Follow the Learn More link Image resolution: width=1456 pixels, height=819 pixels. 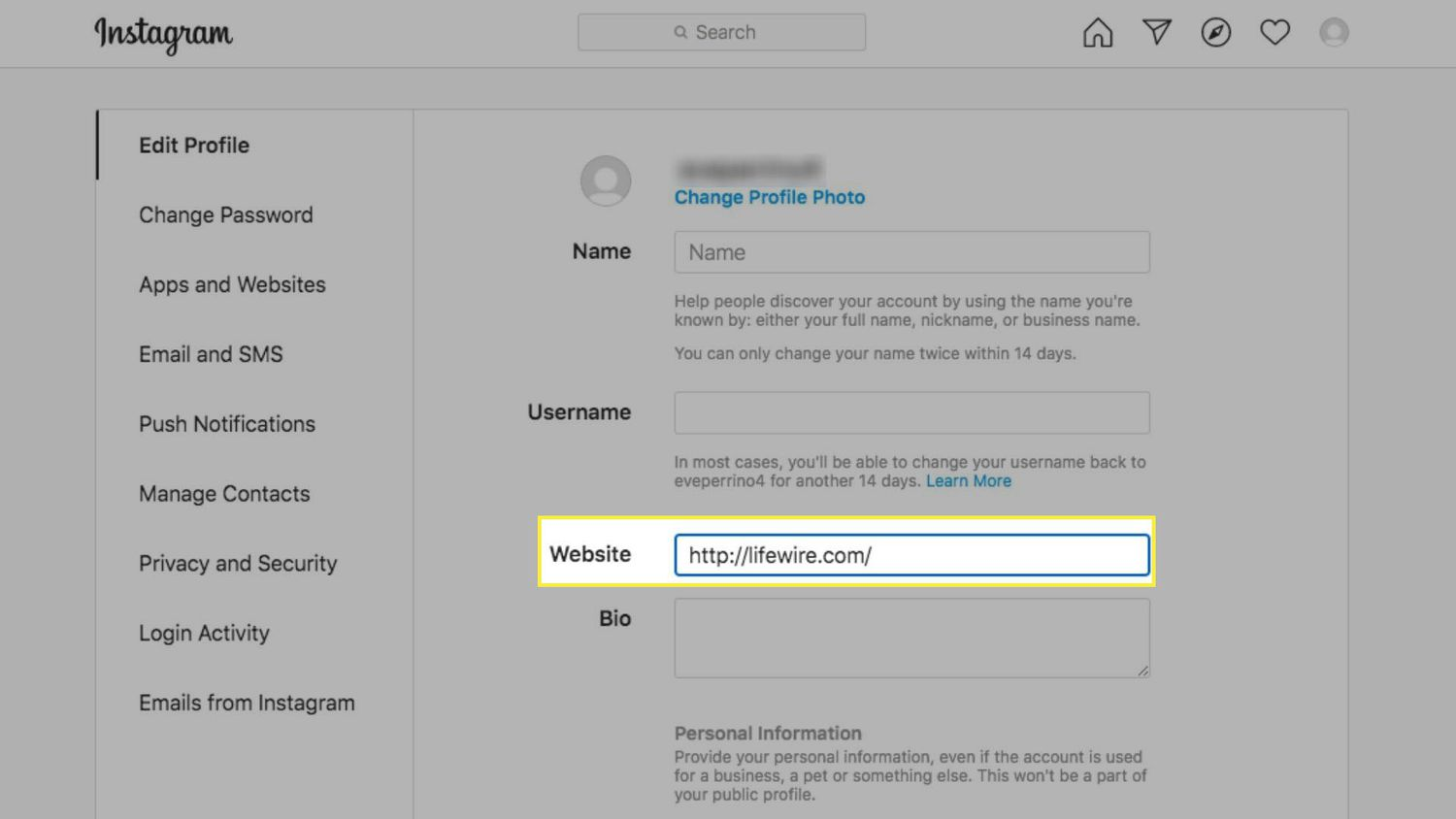pyautogui.click(x=968, y=481)
